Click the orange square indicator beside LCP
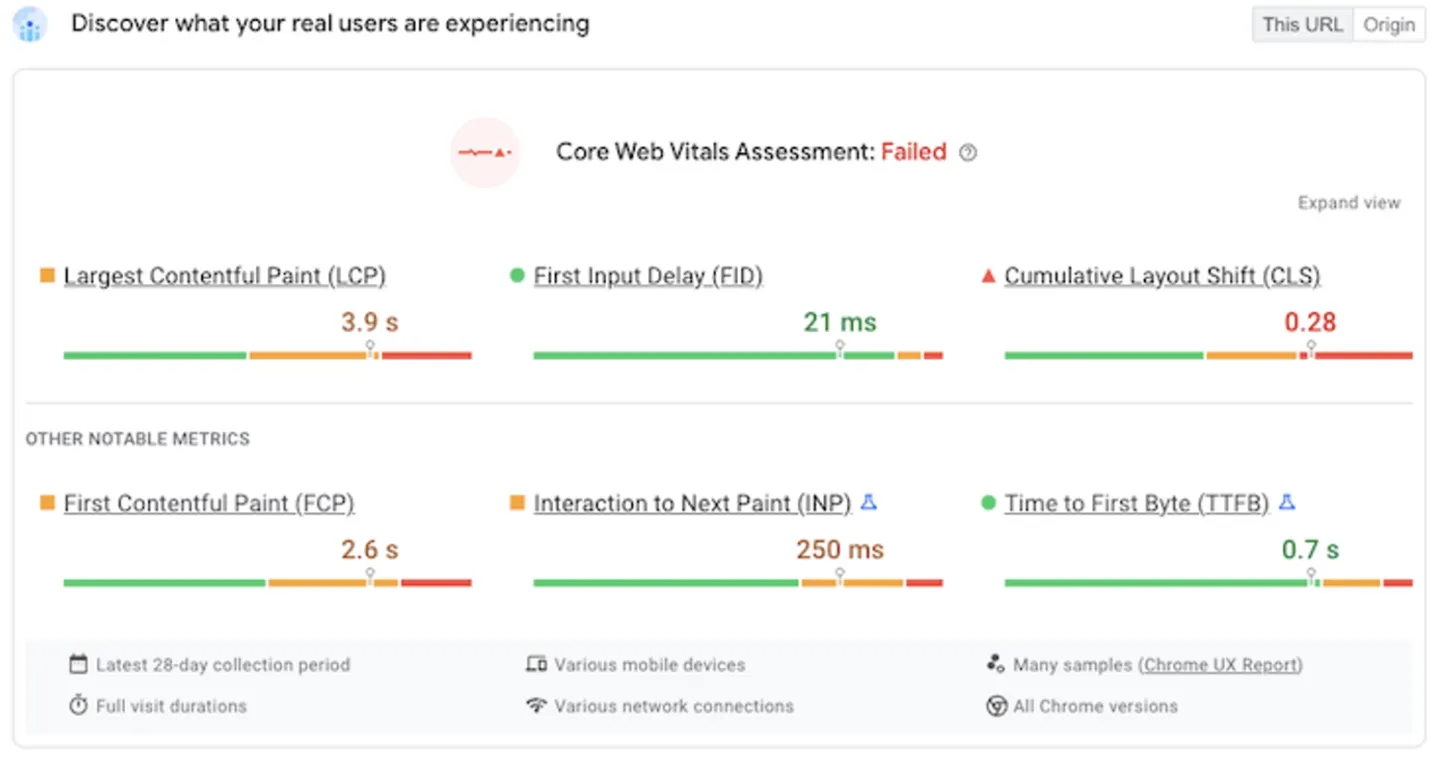 click(x=47, y=274)
